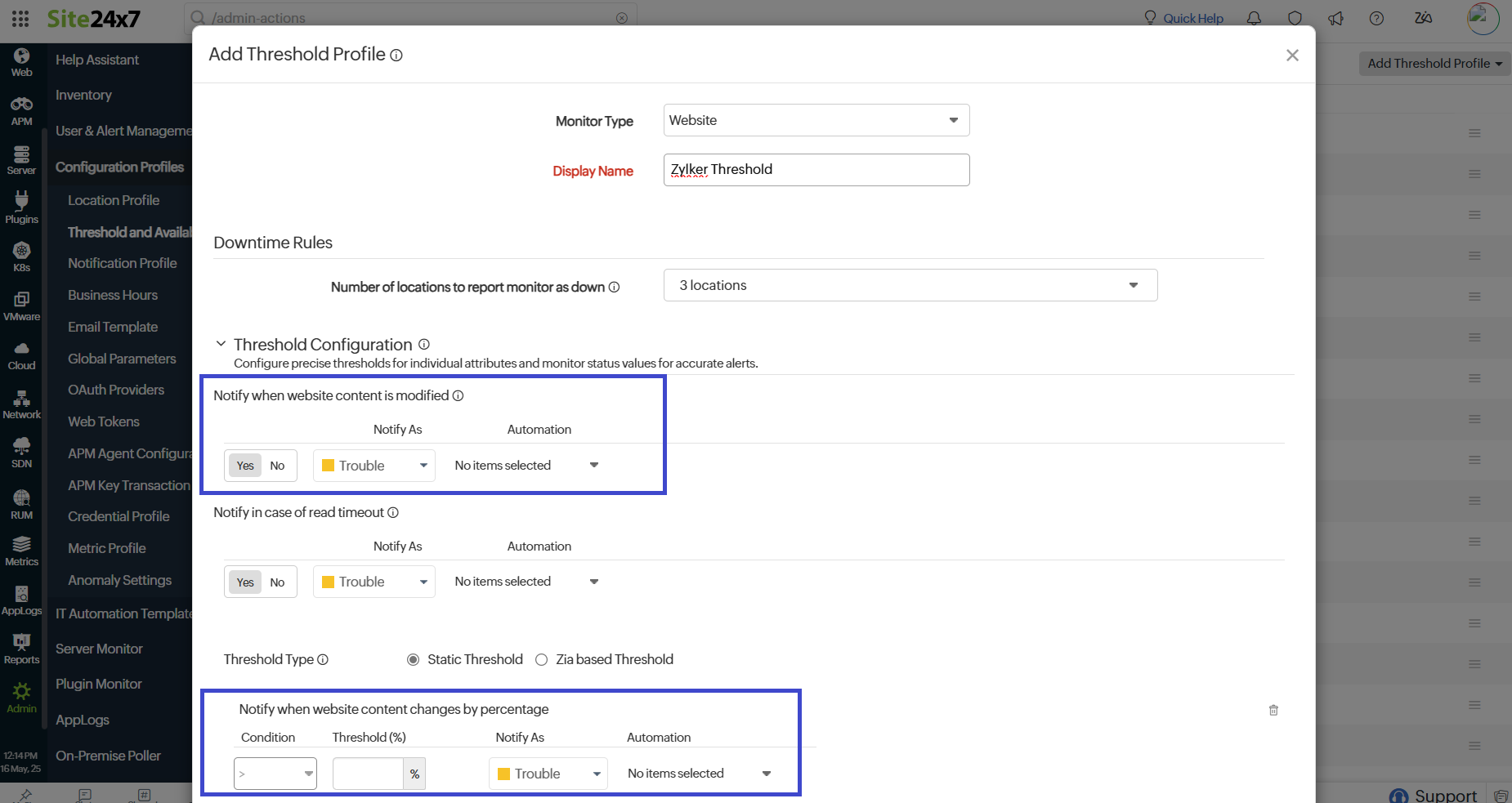1512x803 pixels.
Task: Collapse the Threshold Configuration section
Action: 221,344
